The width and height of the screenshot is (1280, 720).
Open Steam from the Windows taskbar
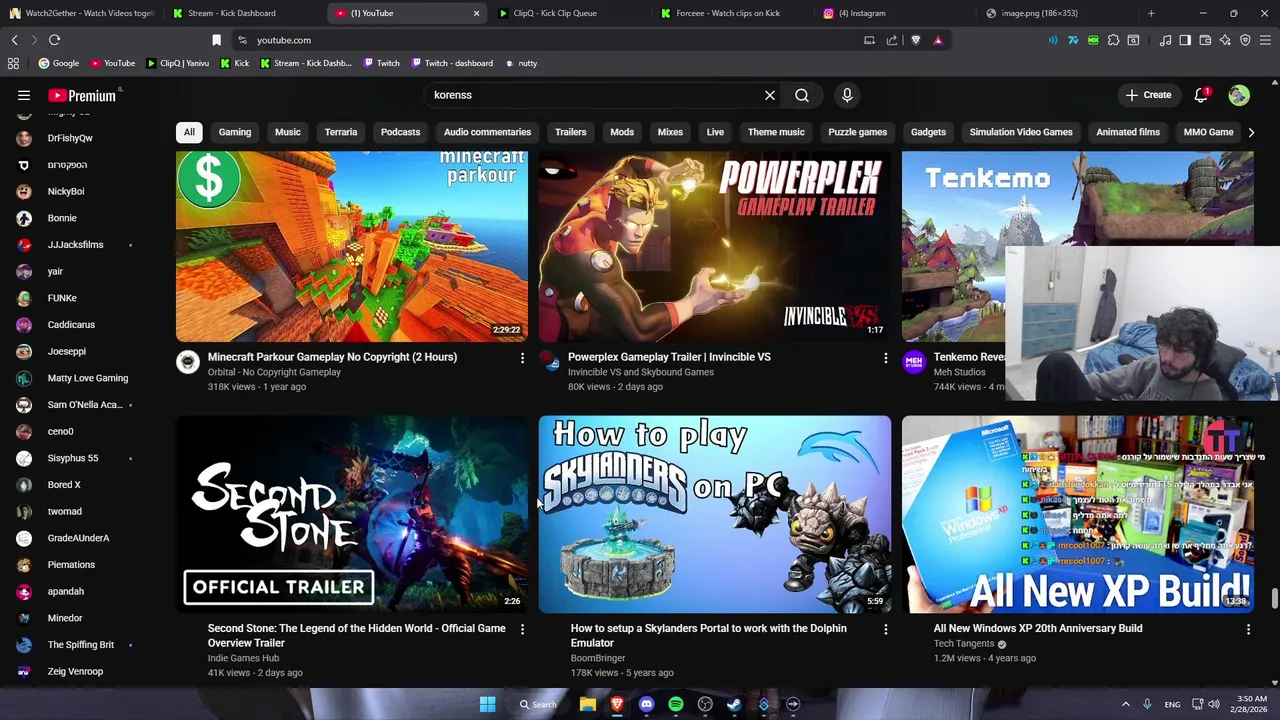coord(734,704)
